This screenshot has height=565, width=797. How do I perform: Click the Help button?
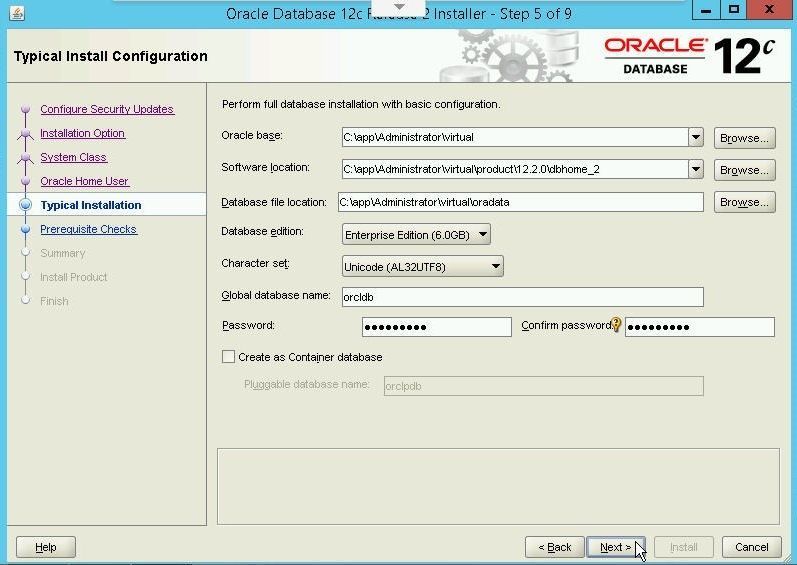pos(46,547)
